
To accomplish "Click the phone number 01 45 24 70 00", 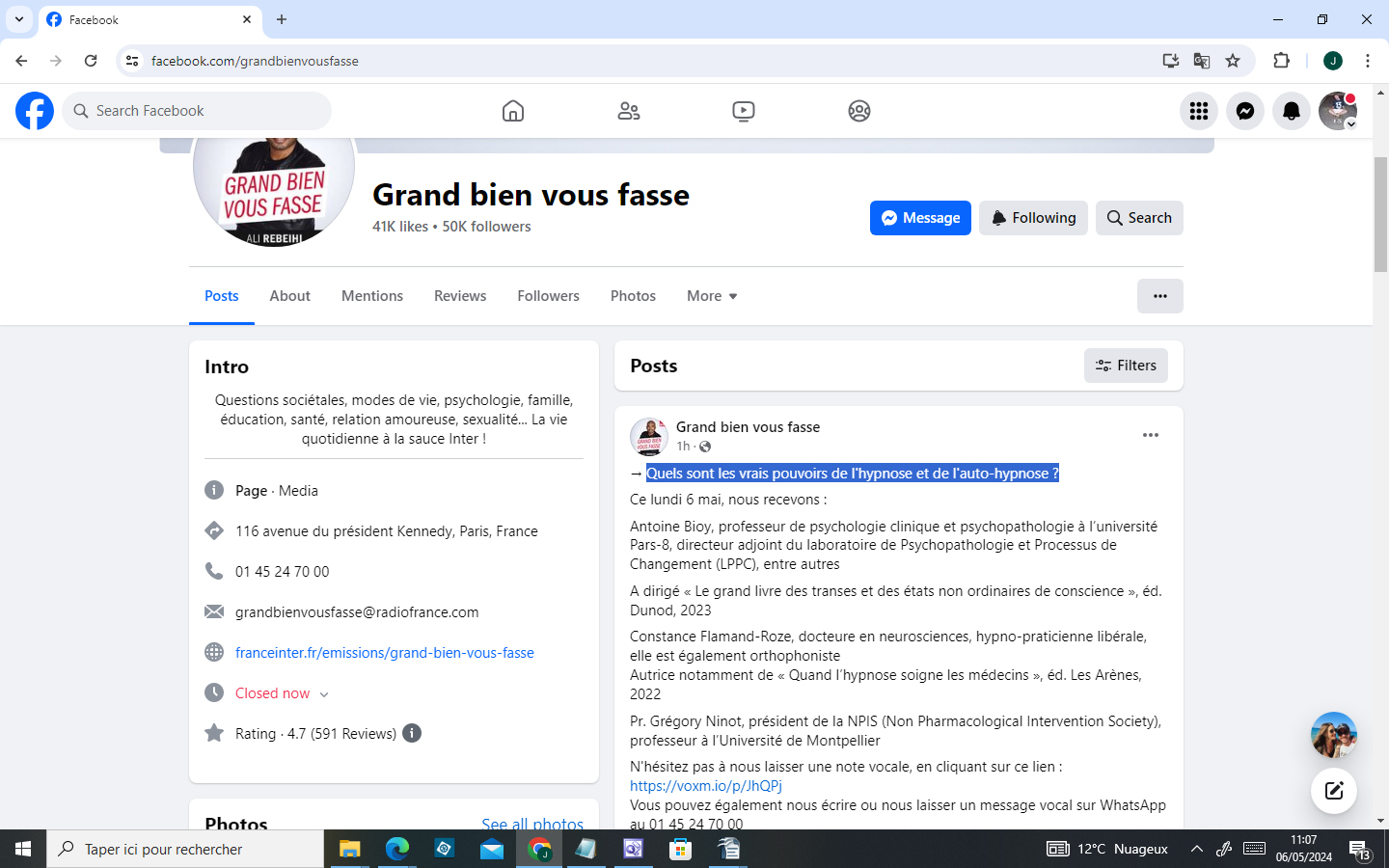I will point(283,572).
